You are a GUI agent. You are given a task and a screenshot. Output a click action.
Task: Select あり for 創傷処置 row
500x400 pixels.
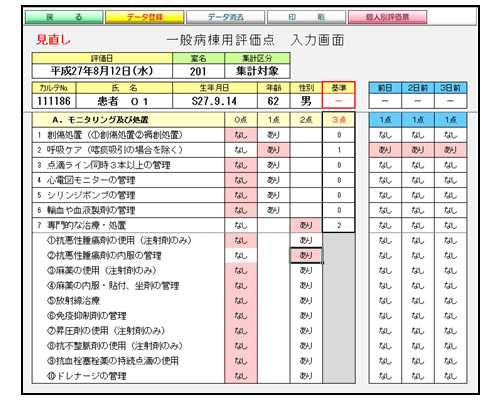click(x=273, y=135)
